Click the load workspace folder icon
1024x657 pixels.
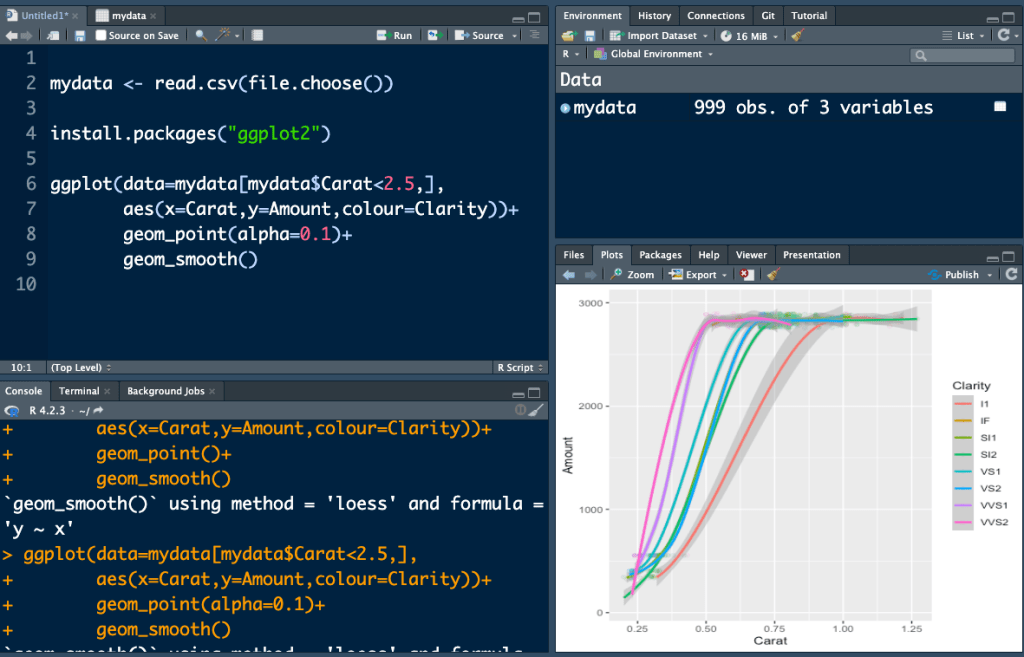click(x=568, y=35)
